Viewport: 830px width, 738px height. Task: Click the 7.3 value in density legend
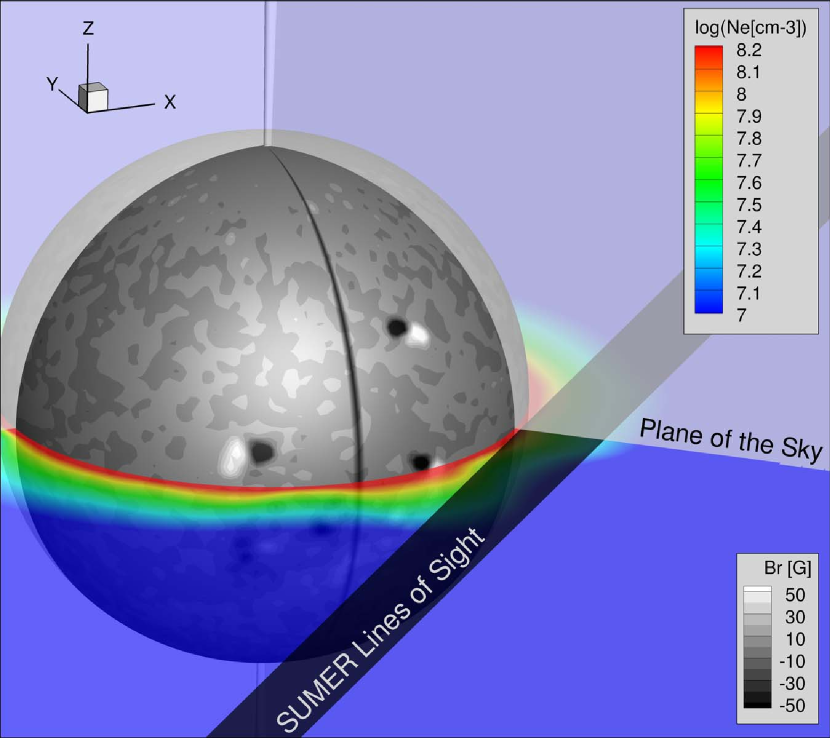coord(749,249)
